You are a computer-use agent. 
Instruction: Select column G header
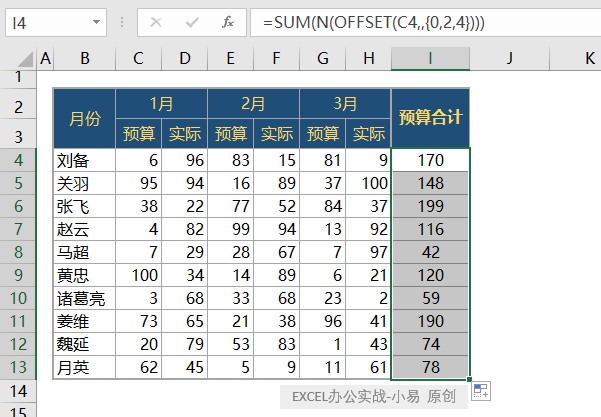pos(323,59)
